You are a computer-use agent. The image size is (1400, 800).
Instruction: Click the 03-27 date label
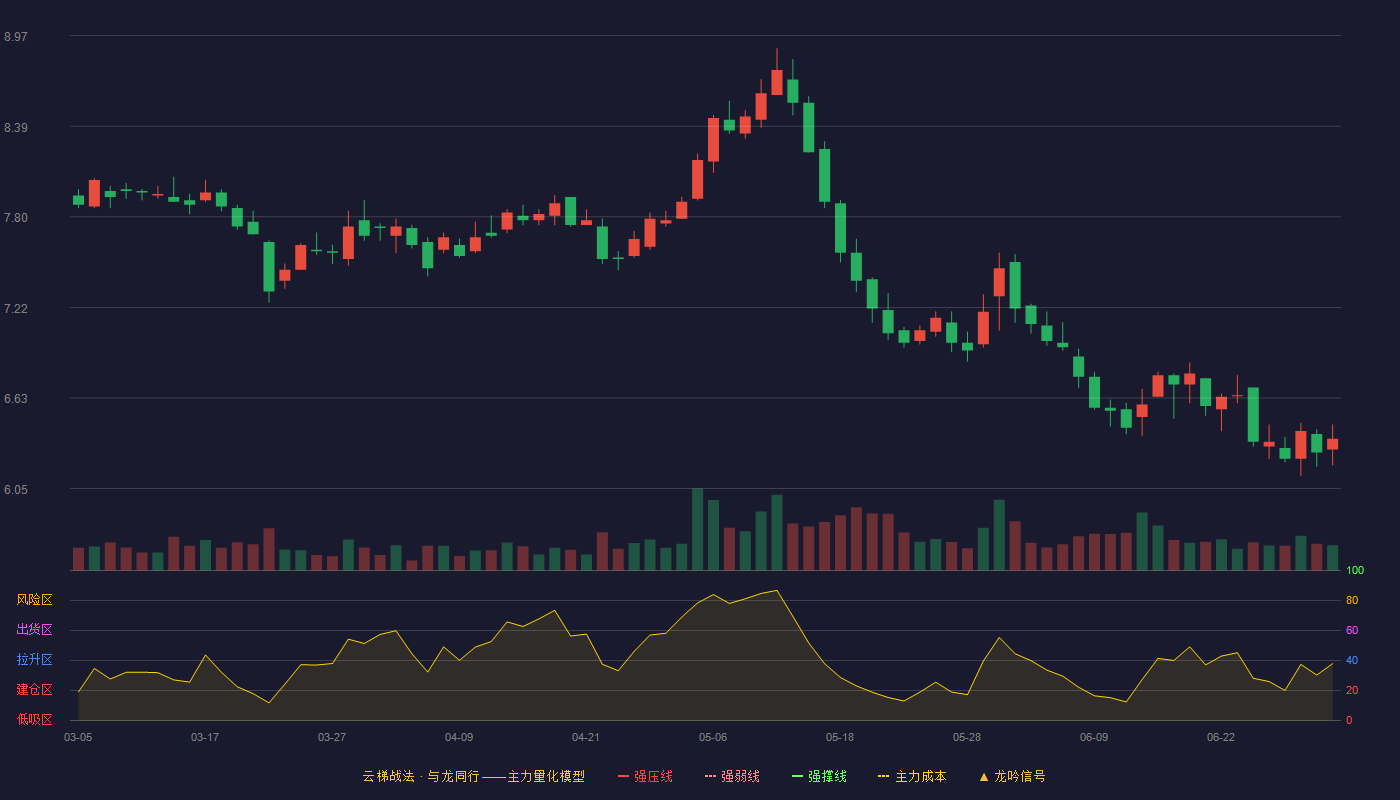click(x=332, y=737)
